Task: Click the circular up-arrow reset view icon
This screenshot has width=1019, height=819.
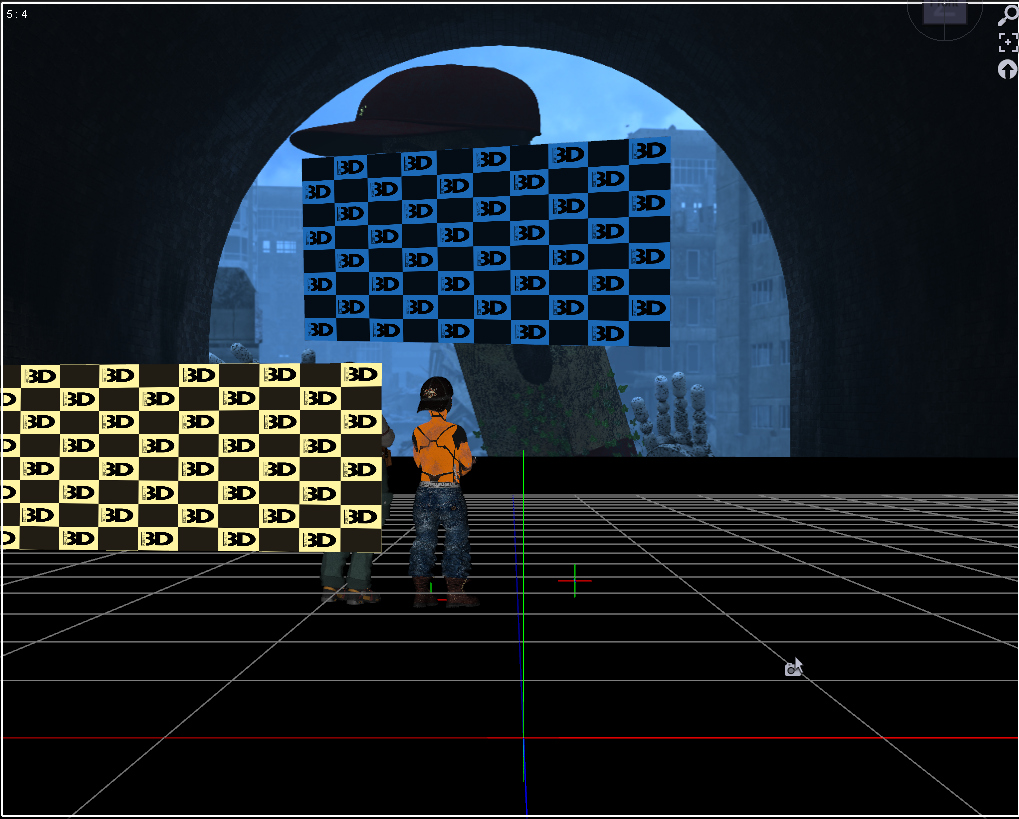Action: (1008, 70)
